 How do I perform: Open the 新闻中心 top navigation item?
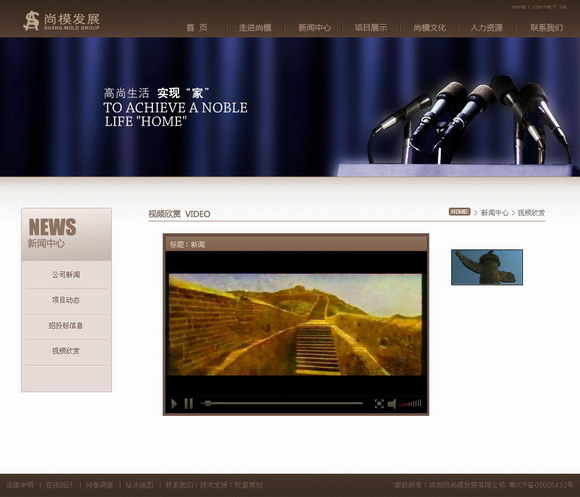point(314,28)
